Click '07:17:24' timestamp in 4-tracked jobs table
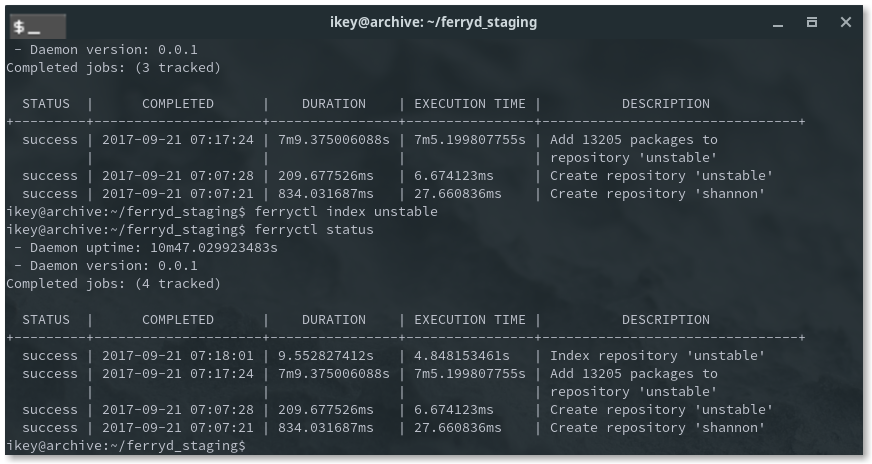This screenshot has width=872, height=464. 222,374
